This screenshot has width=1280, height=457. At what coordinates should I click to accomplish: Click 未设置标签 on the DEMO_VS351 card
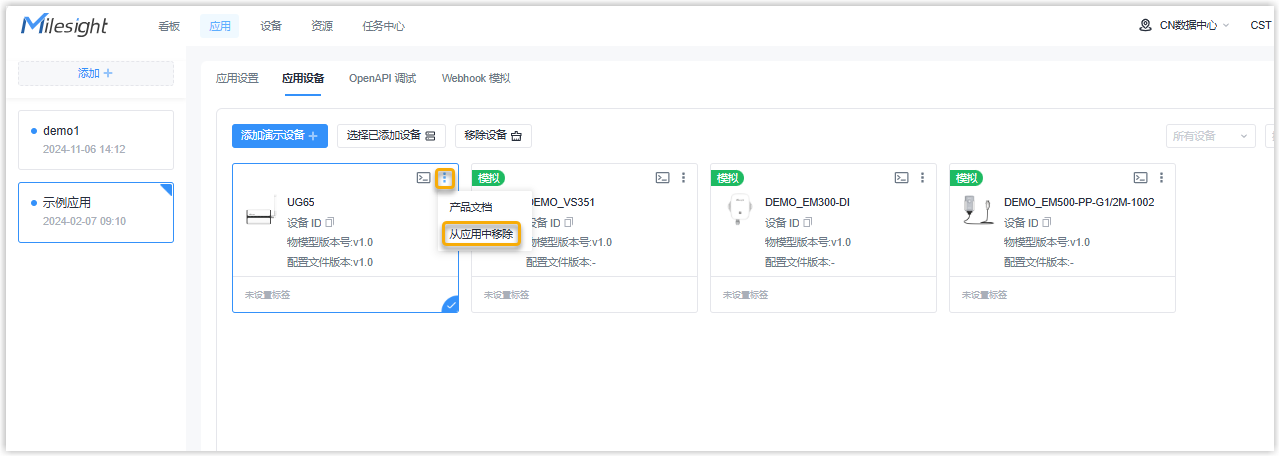pyautogui.click(x=506, y=295)
